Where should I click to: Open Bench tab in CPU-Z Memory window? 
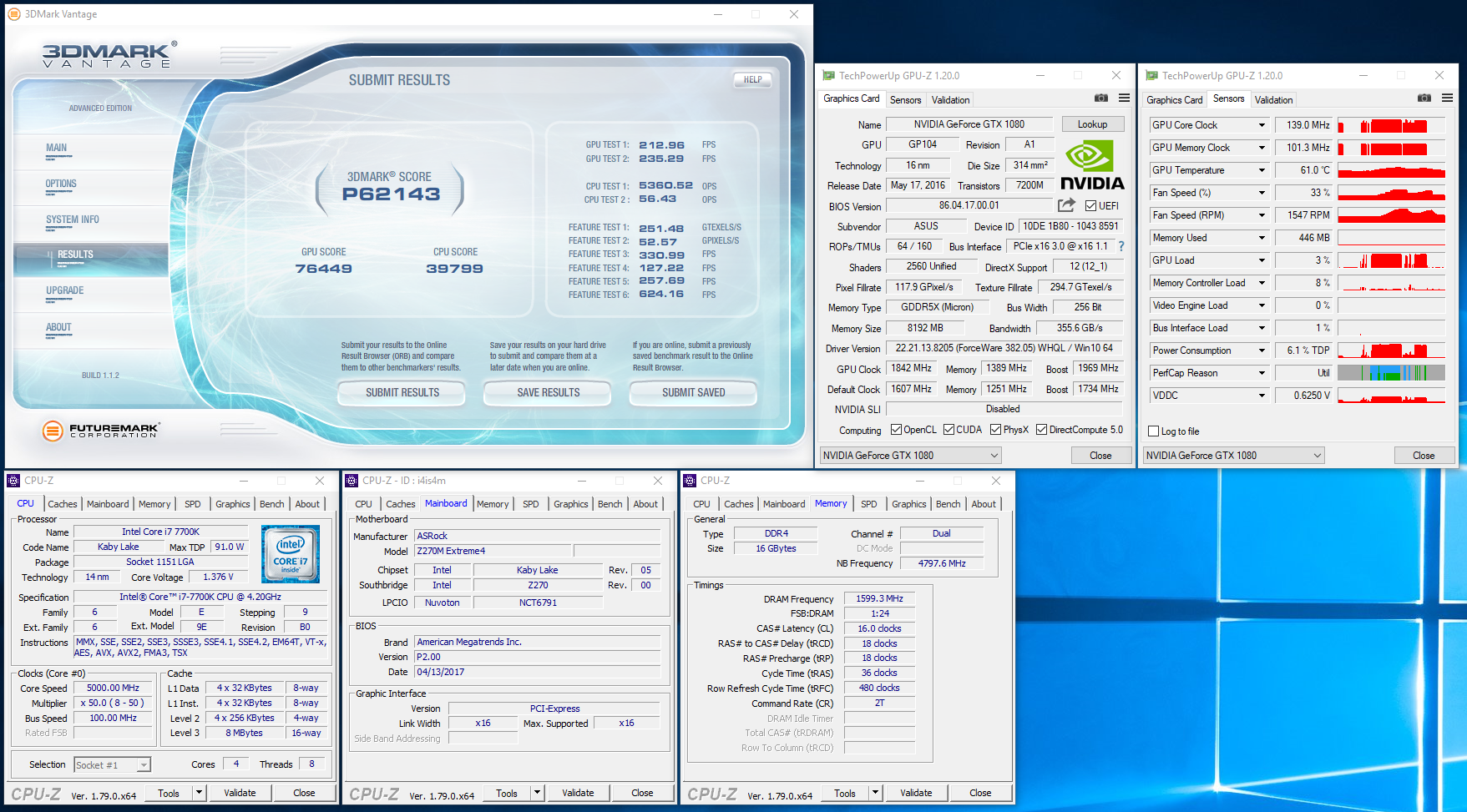948,504
